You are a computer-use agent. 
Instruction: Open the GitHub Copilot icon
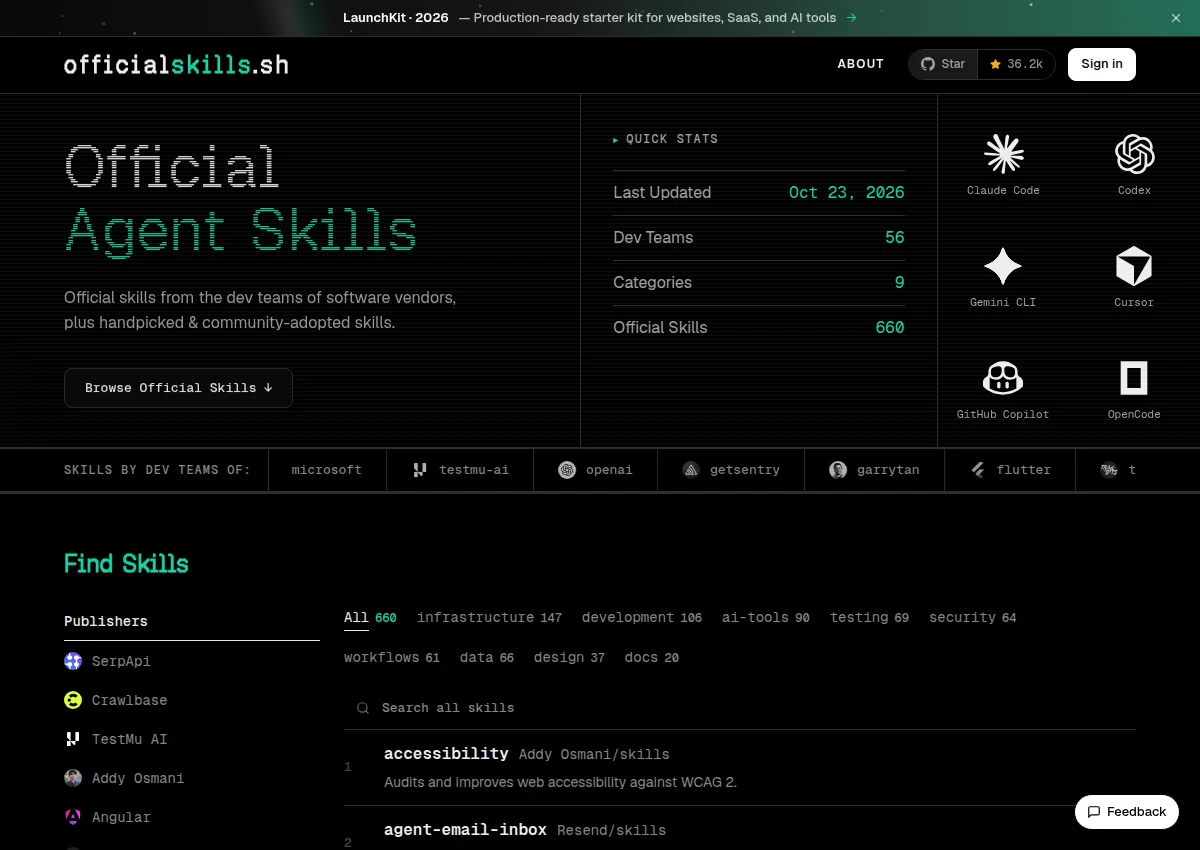(x=1003, y=378)
